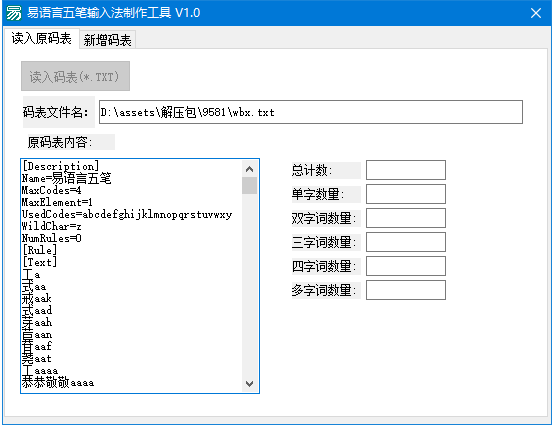The image size is (554, 427).
Task: Click the UsedCodes line in code table
Action: 127,214
